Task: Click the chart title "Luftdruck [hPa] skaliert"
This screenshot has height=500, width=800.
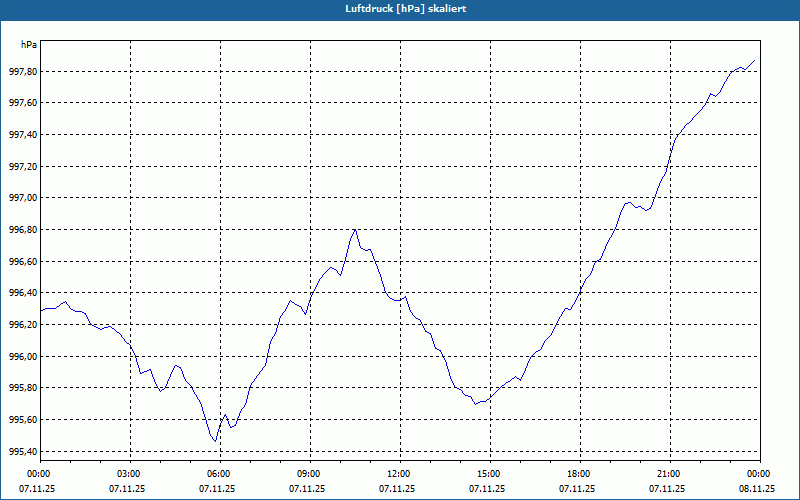Action: point(406,9)
